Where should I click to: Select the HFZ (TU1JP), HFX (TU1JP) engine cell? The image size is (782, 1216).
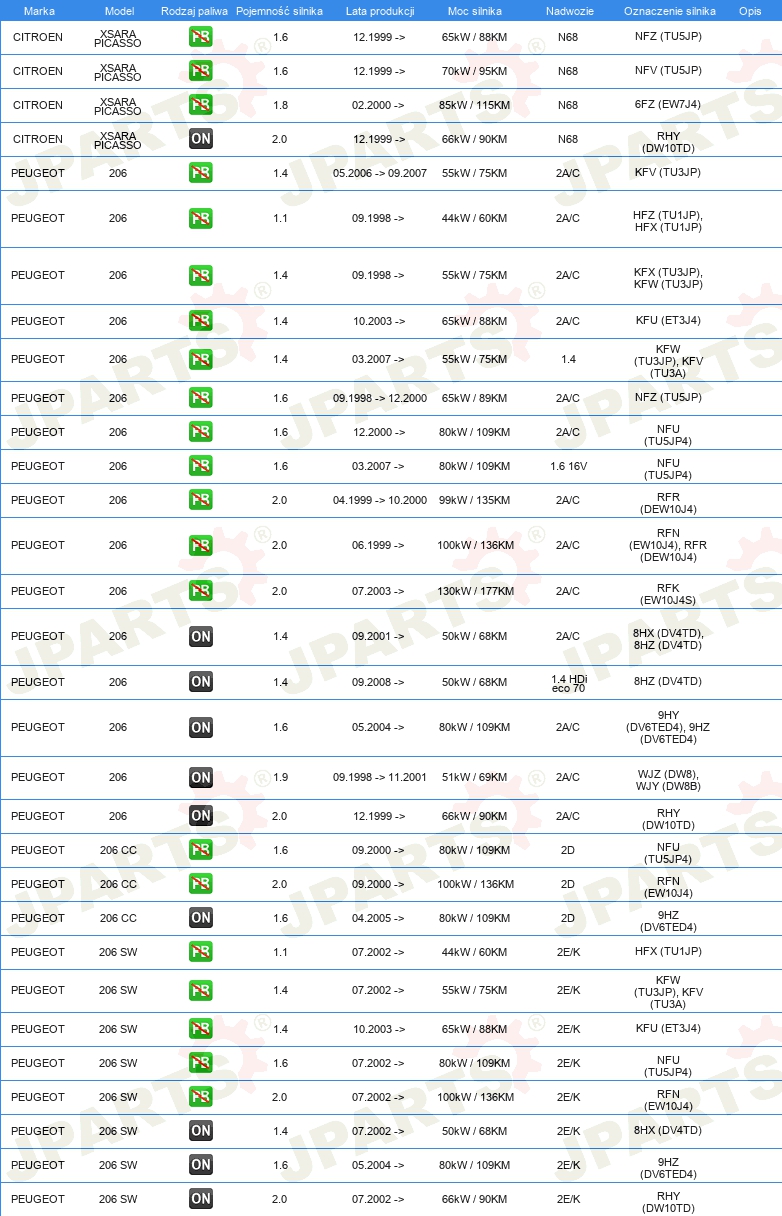coord(669,221)
